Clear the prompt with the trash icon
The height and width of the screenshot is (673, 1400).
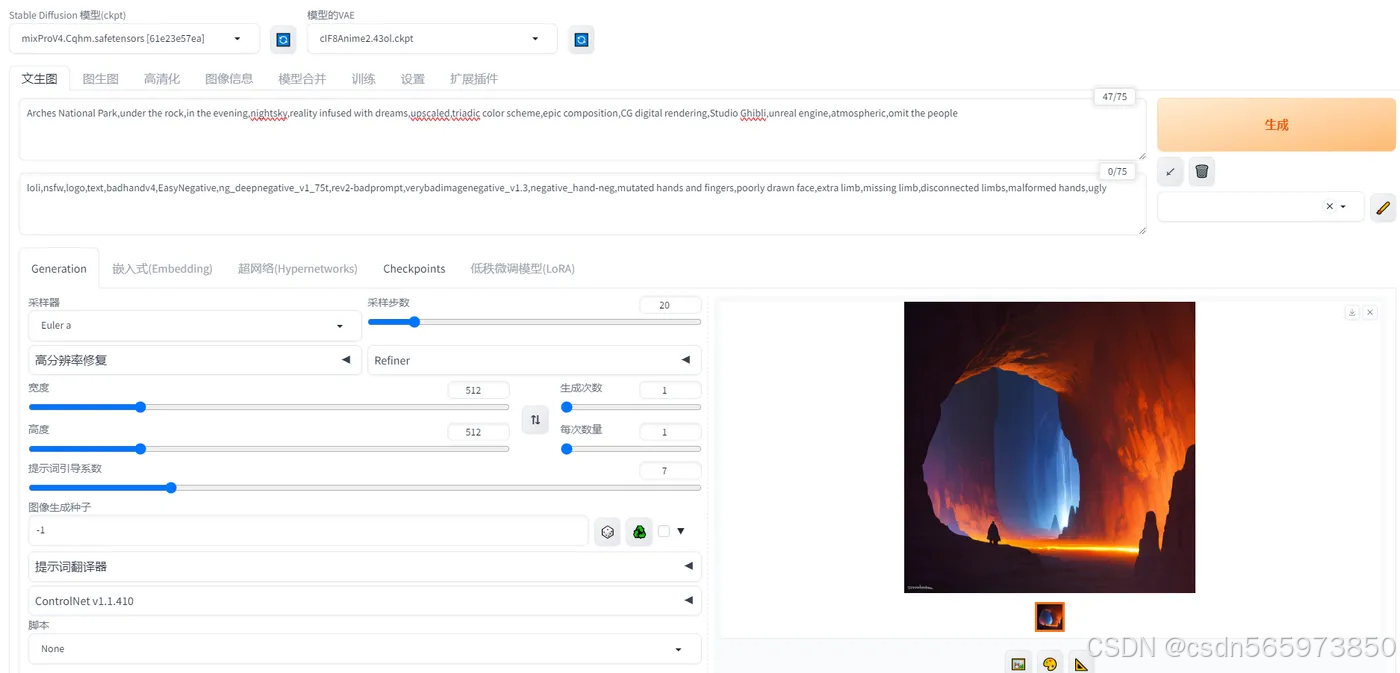1202,171
